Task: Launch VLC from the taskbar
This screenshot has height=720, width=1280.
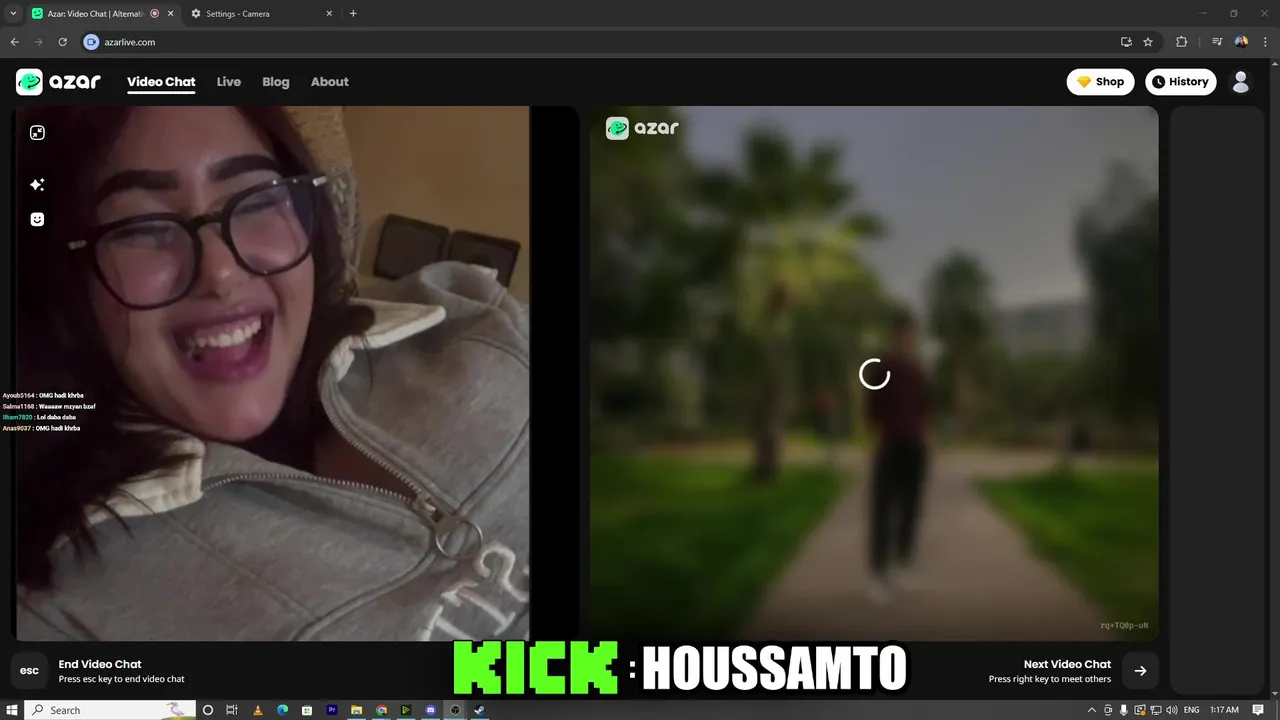Action: (257, 710)
